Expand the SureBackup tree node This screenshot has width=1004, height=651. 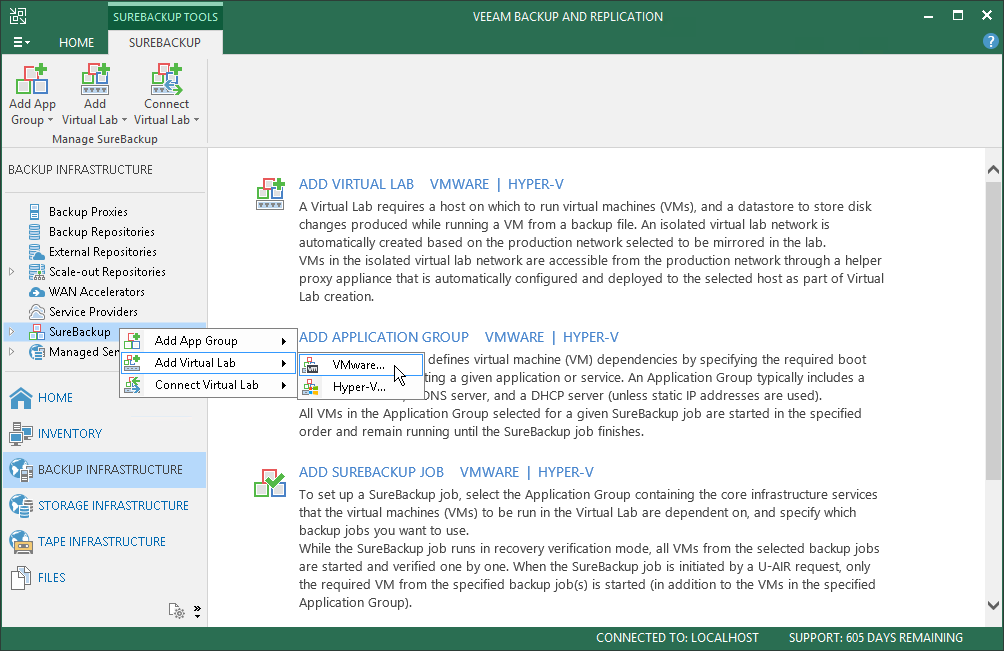(x=12, y=332)
